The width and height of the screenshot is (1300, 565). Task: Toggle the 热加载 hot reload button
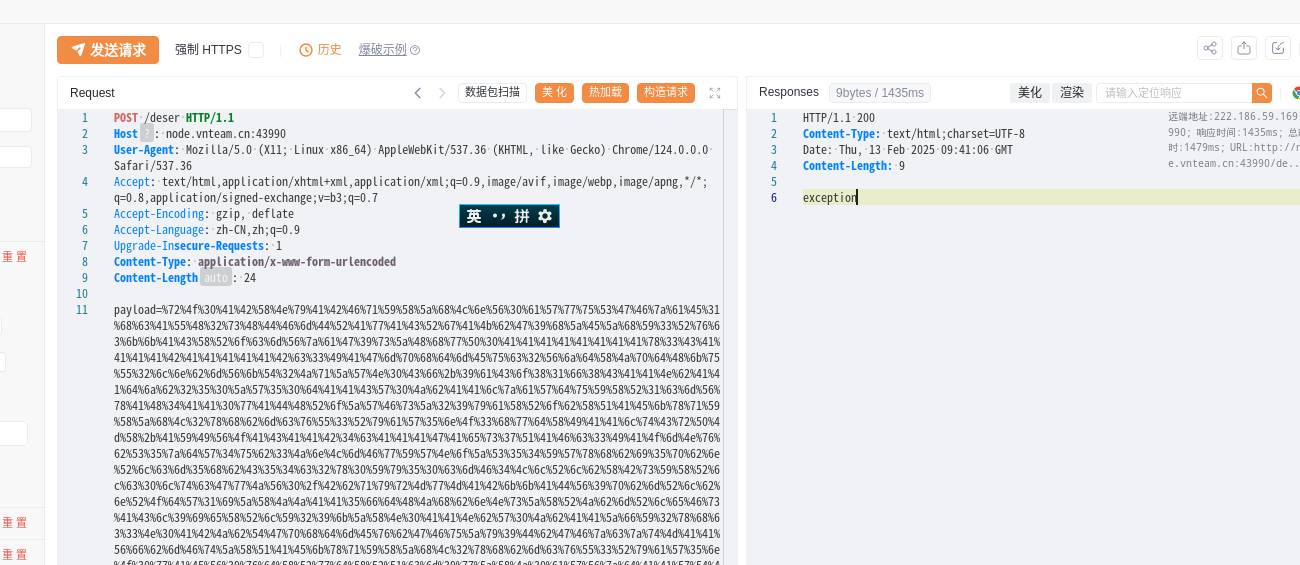605,92
